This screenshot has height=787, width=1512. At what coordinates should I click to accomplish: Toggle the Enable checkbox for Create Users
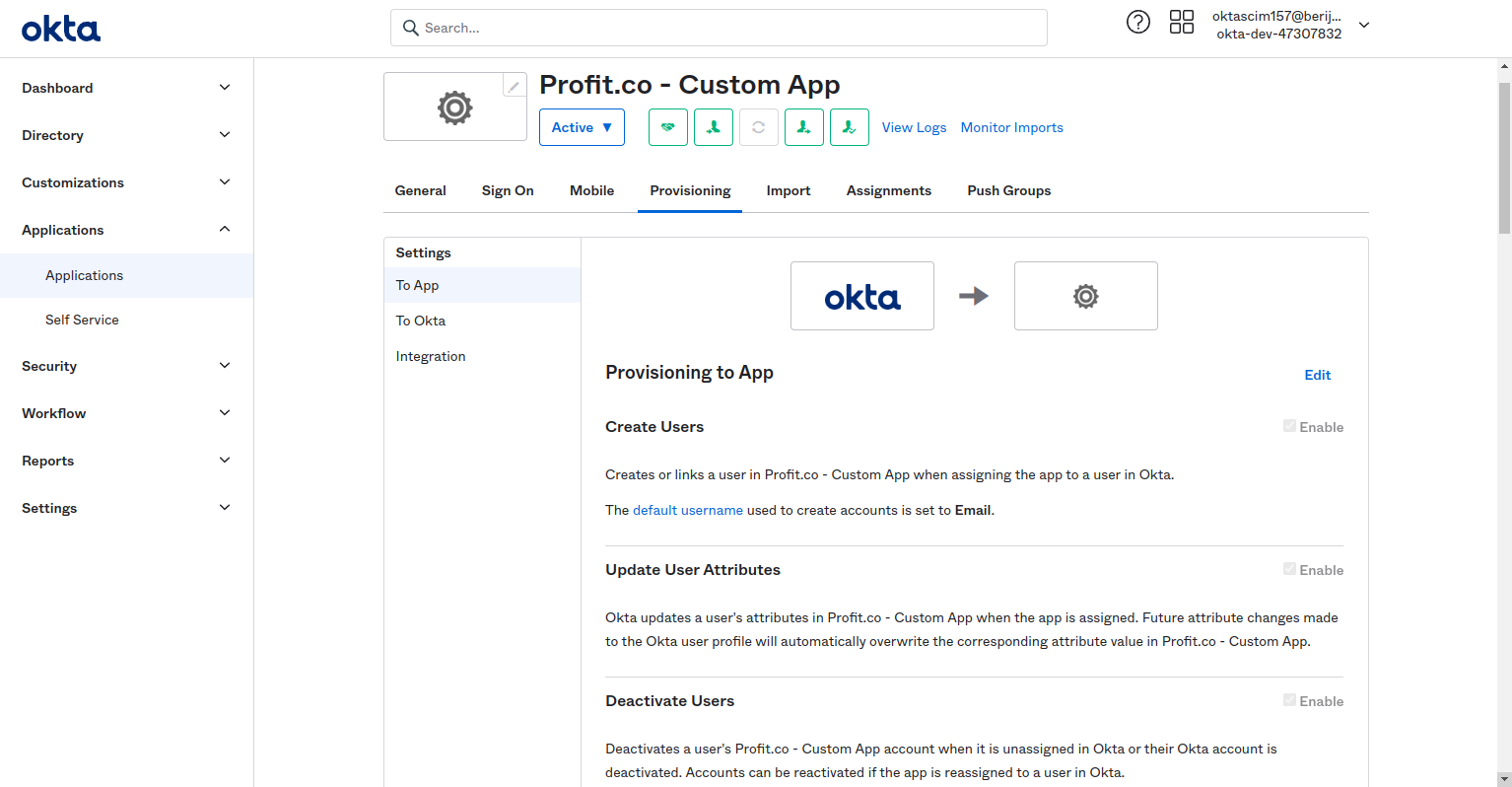(1289, 425)
